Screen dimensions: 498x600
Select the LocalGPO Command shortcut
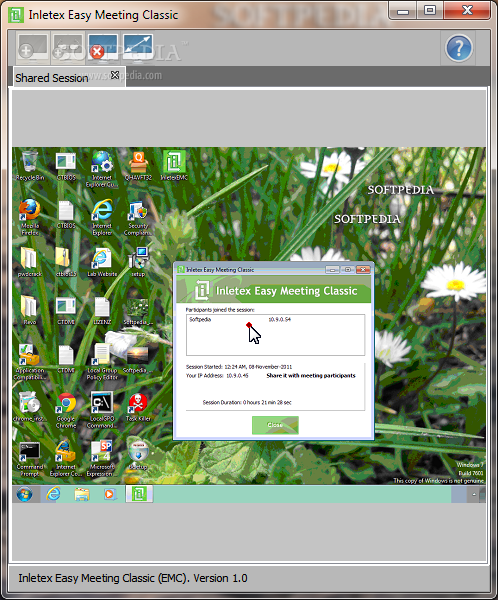101,410
